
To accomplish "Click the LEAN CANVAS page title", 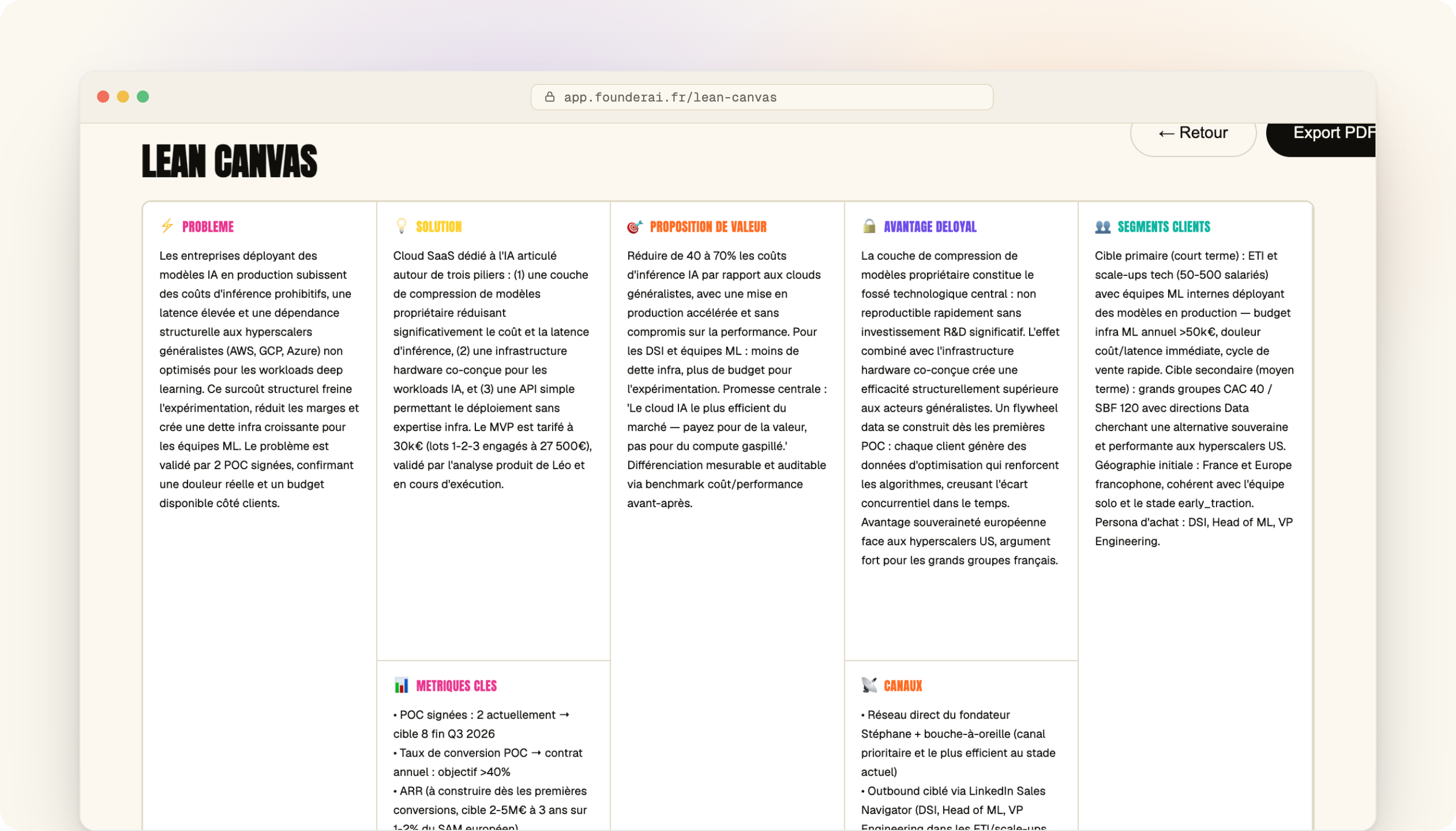I will point(229,161).
